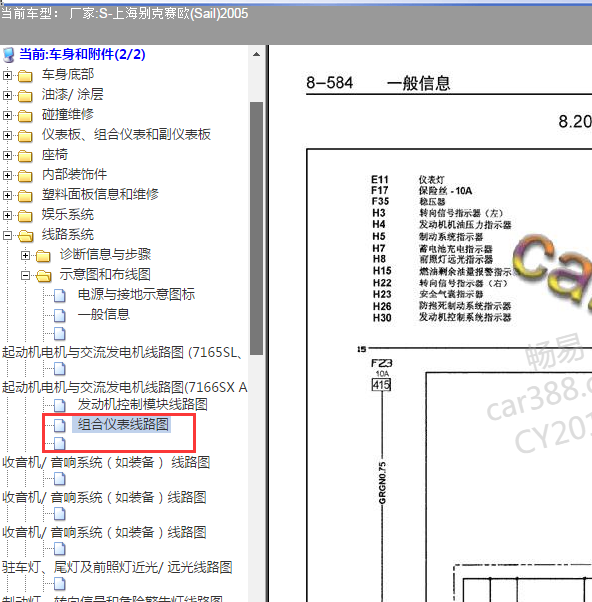Click the F23 fuse label in diagram
The height and width of the screenshot is (602, 592).
pyautogui.click(x=381, y=363)
